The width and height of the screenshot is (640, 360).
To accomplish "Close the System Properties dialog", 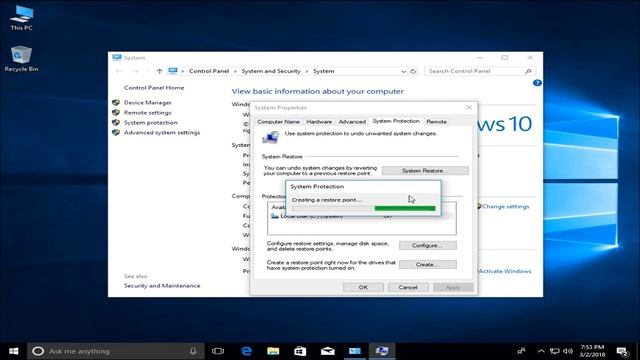I will point(469,107).
